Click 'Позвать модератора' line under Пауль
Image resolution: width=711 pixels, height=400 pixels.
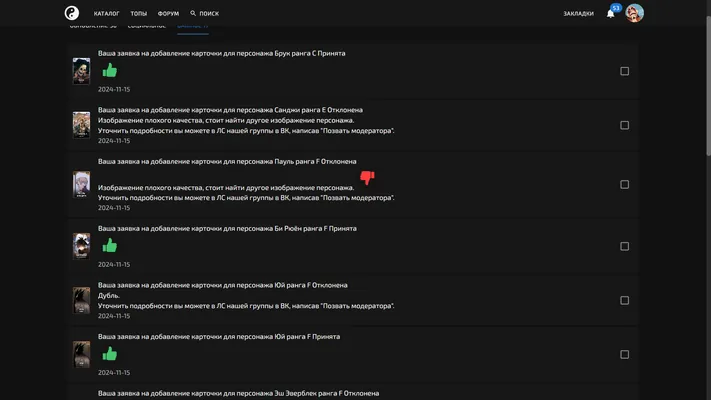[x=246, y=198]
